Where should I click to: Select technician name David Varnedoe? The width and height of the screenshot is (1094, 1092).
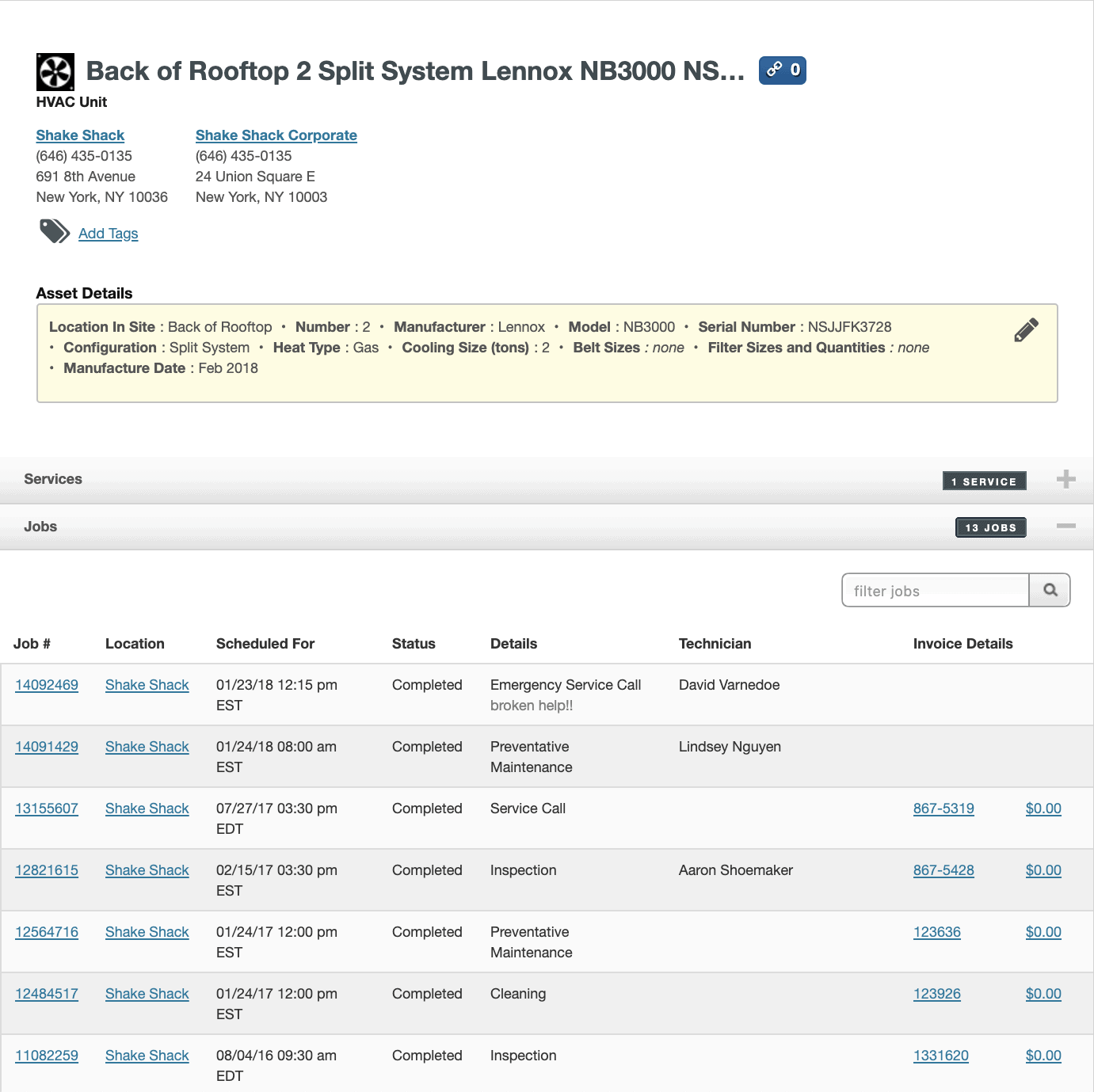pos(729,685)
